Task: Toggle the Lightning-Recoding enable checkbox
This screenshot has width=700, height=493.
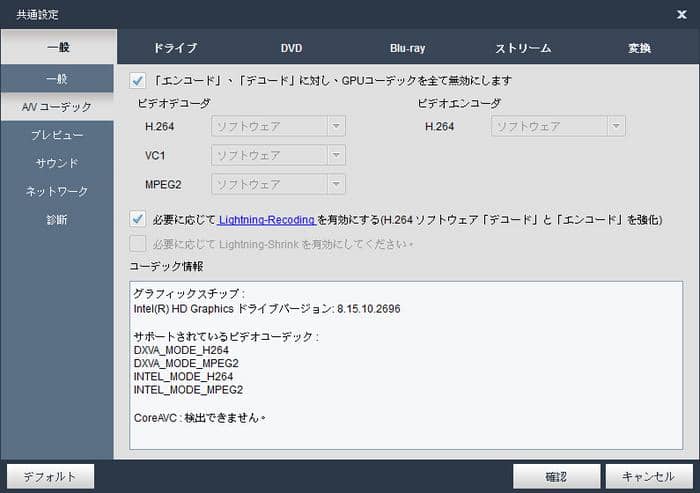Action: (138, 219)
